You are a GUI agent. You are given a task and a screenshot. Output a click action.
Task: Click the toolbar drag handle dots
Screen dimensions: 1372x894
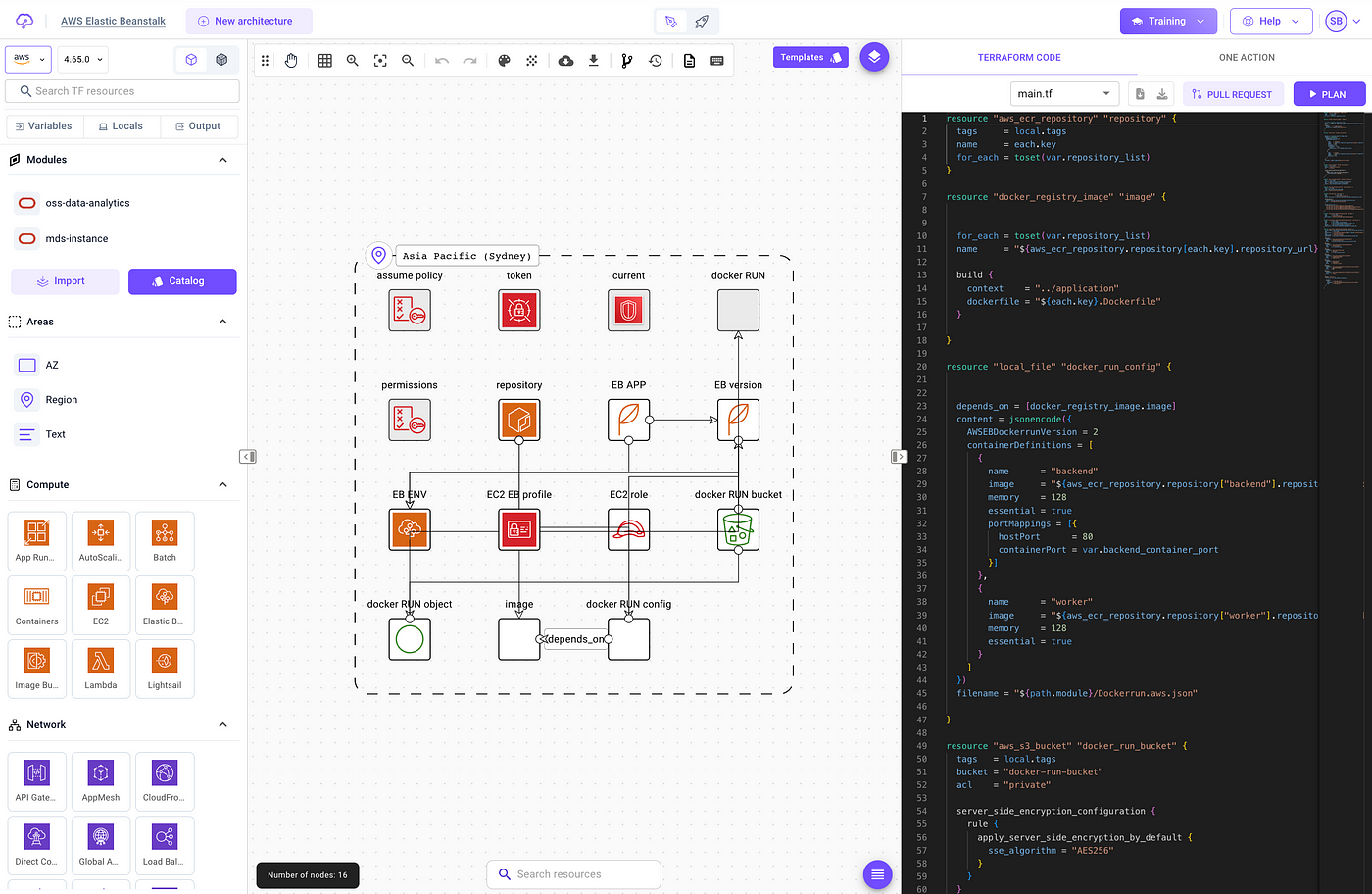coord(265,61)
